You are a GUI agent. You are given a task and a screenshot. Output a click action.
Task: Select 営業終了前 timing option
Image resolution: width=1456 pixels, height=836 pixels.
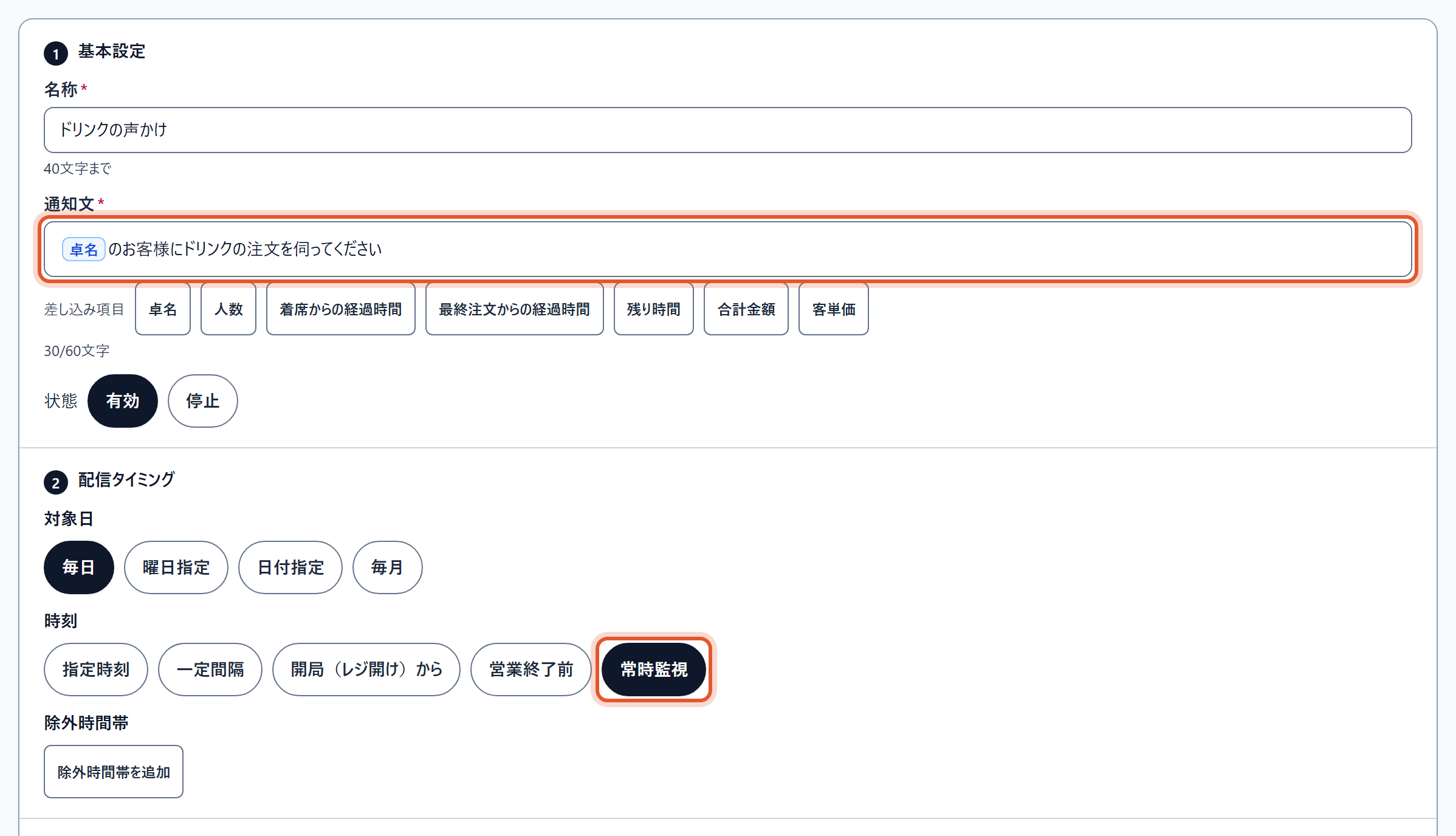531,670
